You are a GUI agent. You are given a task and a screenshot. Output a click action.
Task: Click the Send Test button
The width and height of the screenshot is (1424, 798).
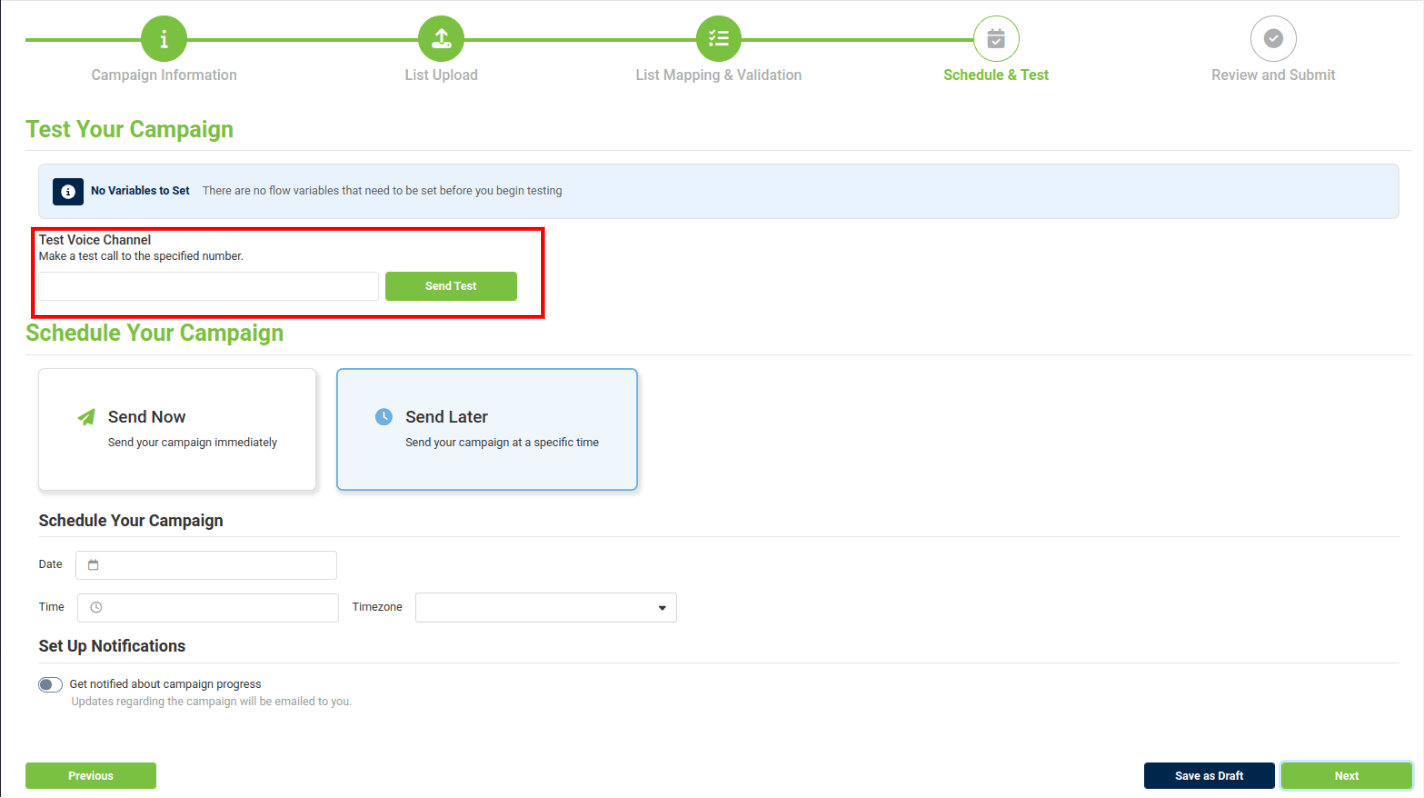451,286
